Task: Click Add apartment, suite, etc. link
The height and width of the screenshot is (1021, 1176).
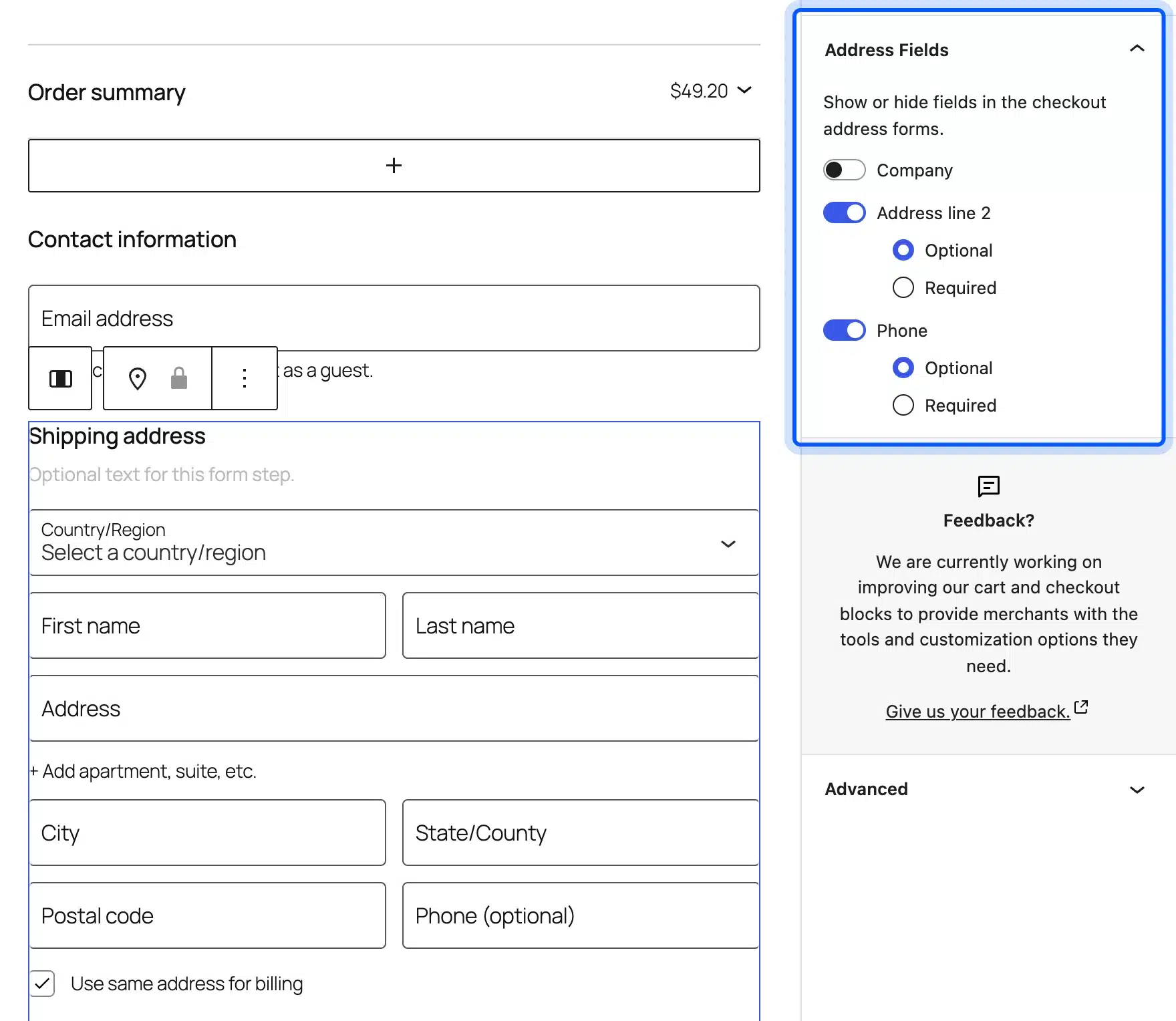Action: (144, 771)
